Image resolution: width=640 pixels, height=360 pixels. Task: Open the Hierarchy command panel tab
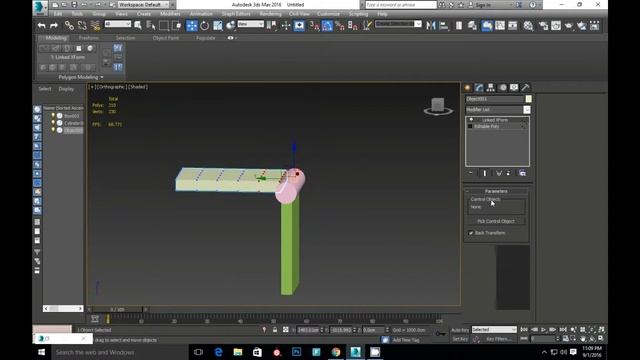491,88
